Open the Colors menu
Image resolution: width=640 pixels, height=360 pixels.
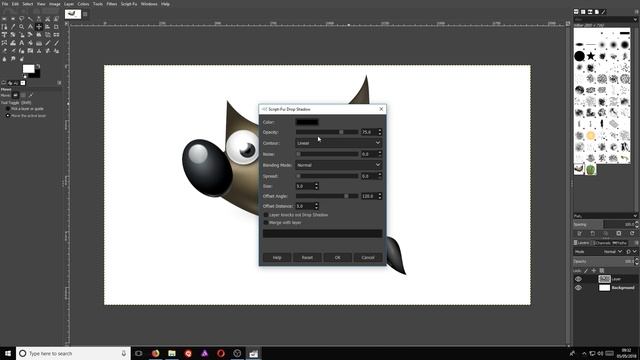pos(83,4)
